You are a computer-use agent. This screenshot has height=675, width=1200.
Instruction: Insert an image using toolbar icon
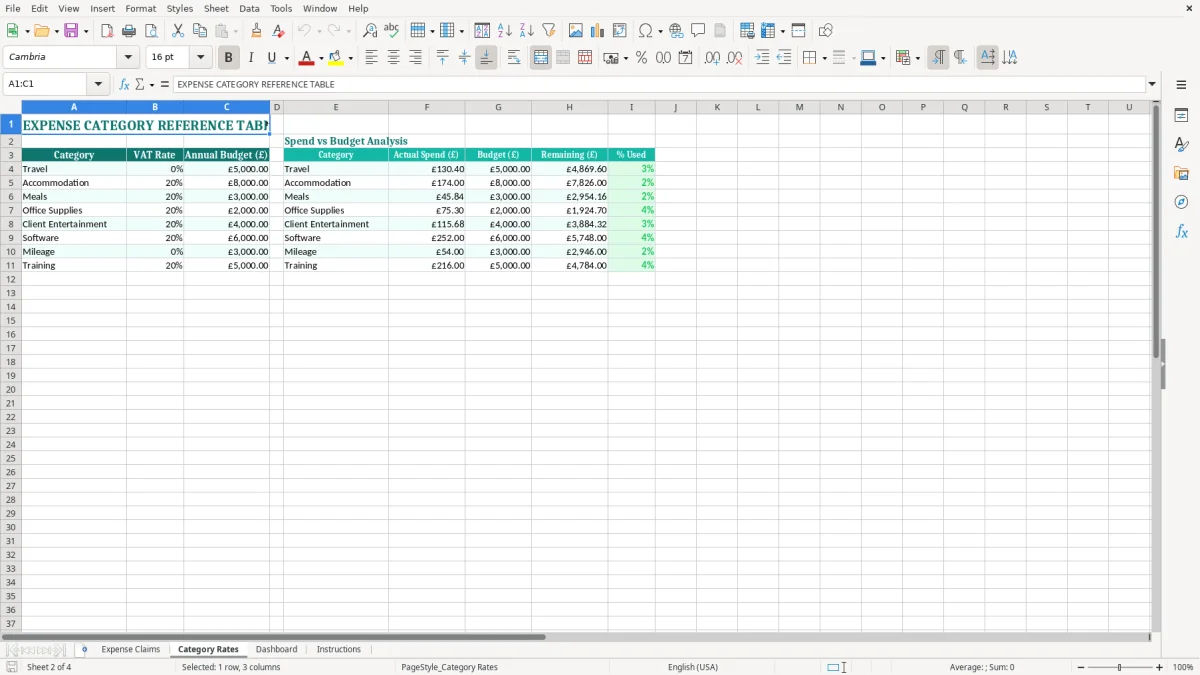coord(576,31)
